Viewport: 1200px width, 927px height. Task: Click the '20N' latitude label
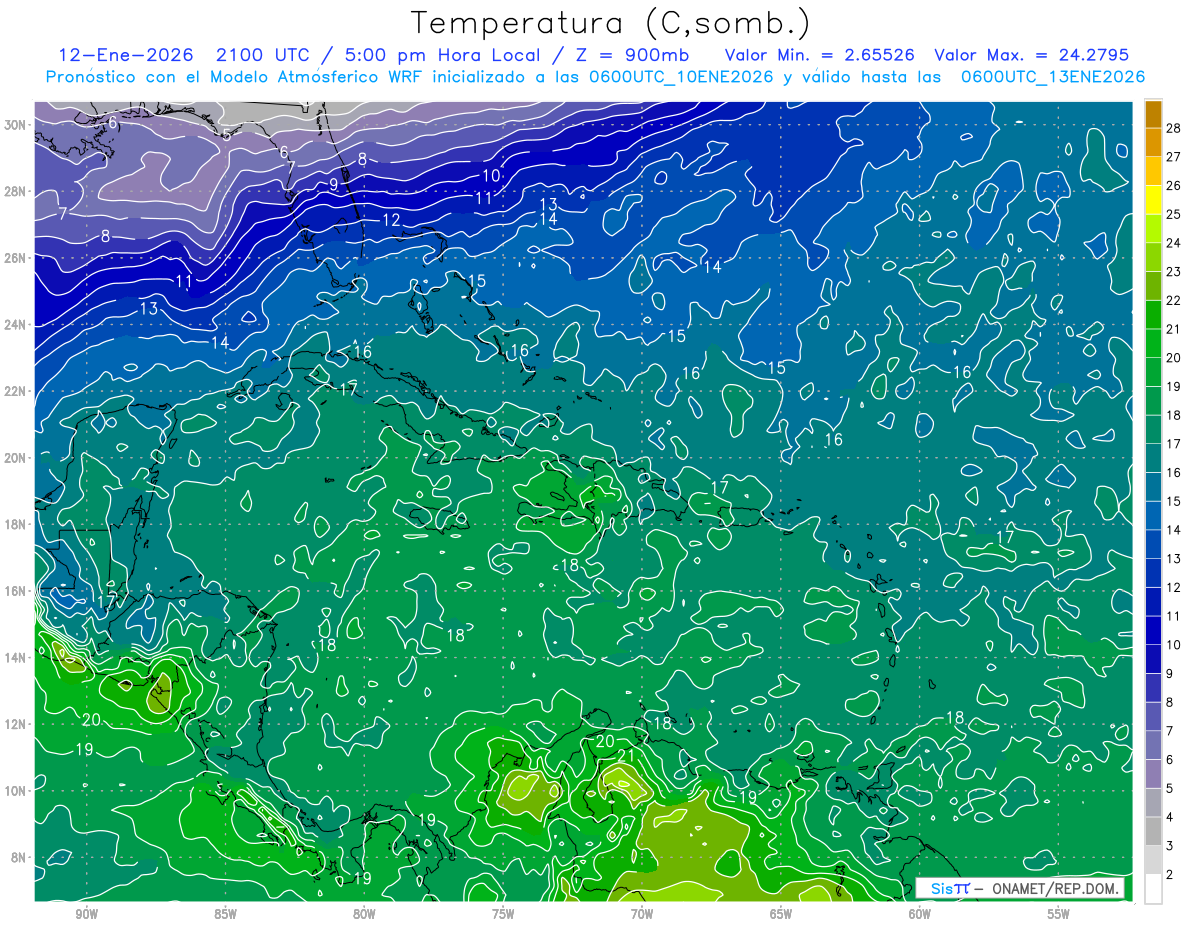14,458
